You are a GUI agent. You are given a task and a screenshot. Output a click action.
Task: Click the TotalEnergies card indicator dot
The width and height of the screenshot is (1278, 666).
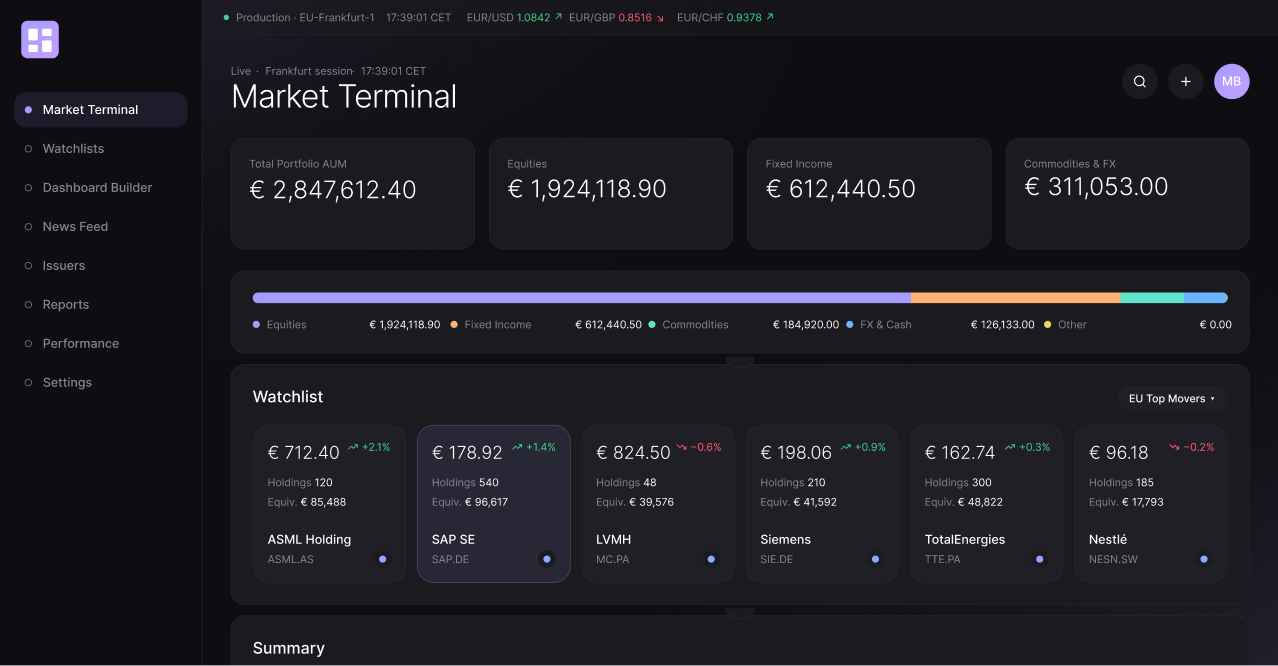point(1039,559)
